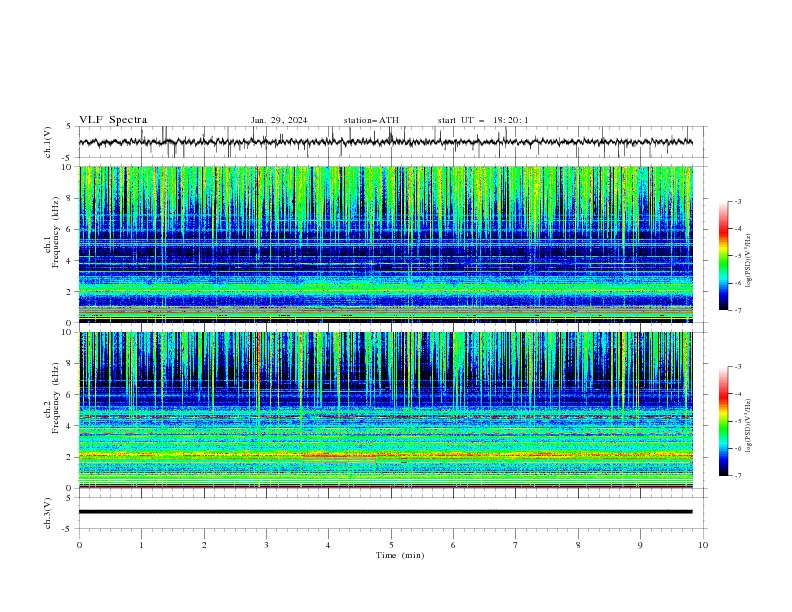Viewport: 792px width, 612px height.
Task: Click time-axis tick label "5"
Action: pyautogui.click(x=391, y=545)
